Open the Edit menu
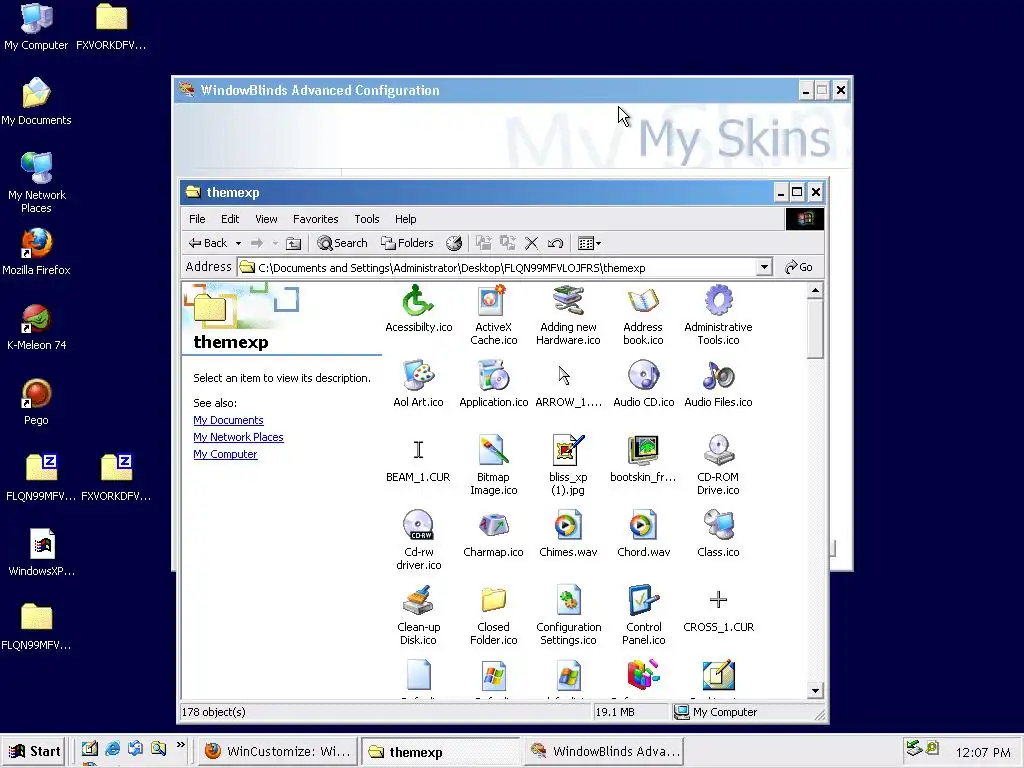This screenshot has height=768, width=1024. point(230,219)
